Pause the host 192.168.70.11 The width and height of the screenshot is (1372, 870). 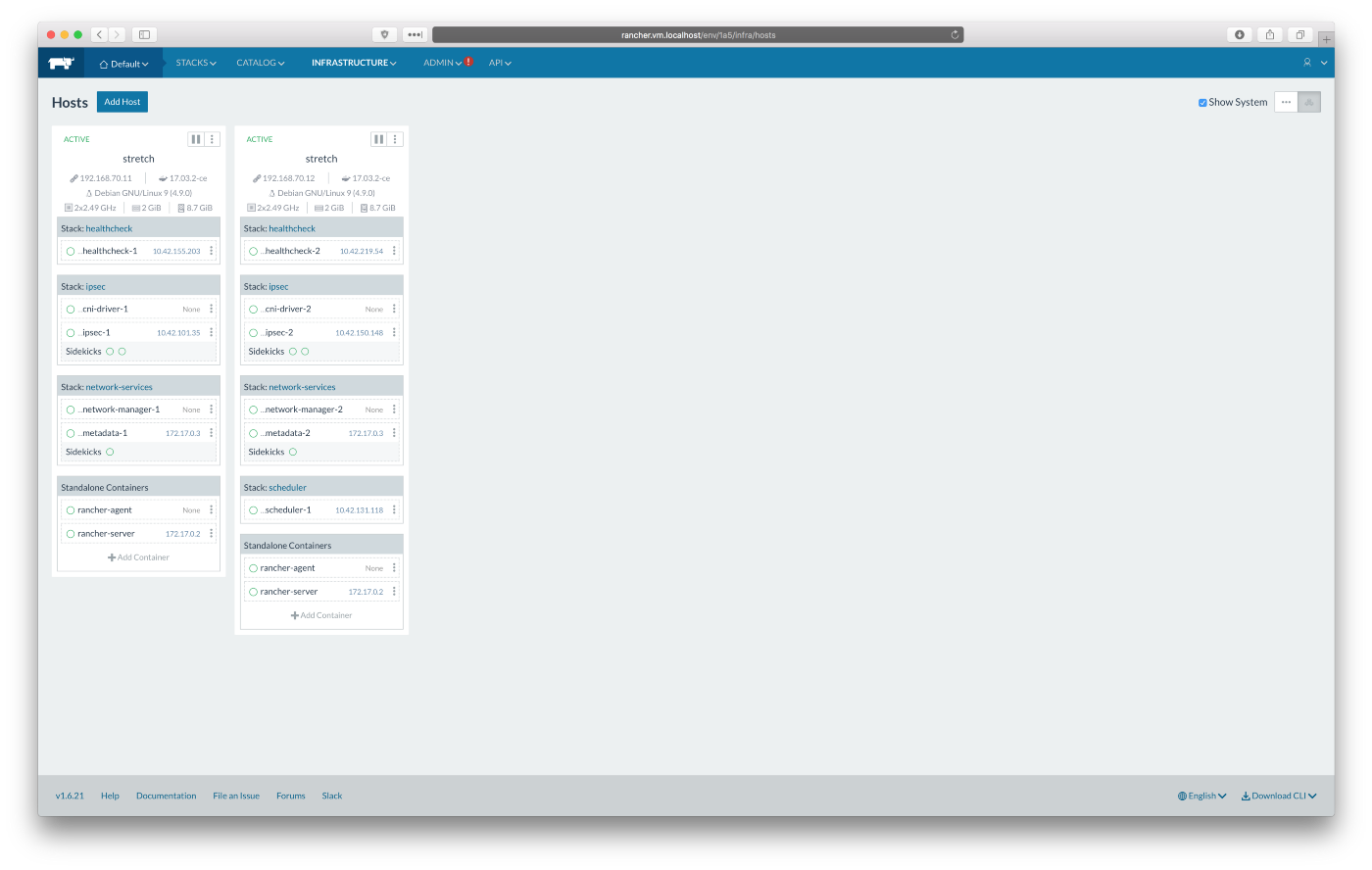pos(196,139)
